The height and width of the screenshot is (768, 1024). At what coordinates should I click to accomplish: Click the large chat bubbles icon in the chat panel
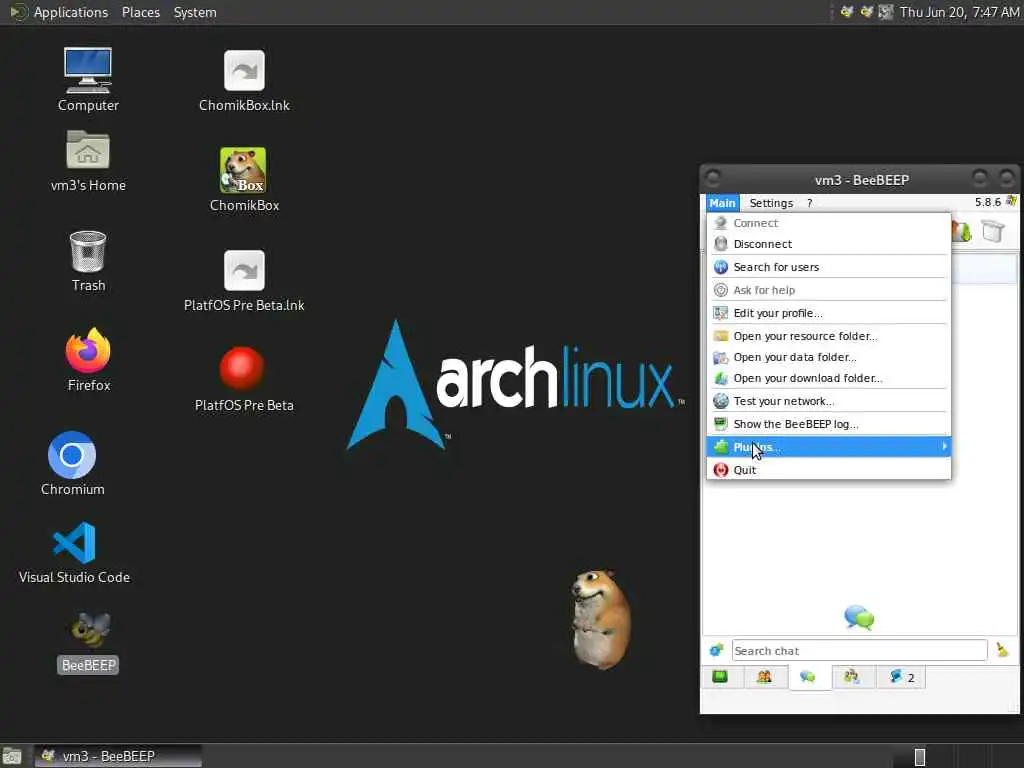tap(859, 617)
